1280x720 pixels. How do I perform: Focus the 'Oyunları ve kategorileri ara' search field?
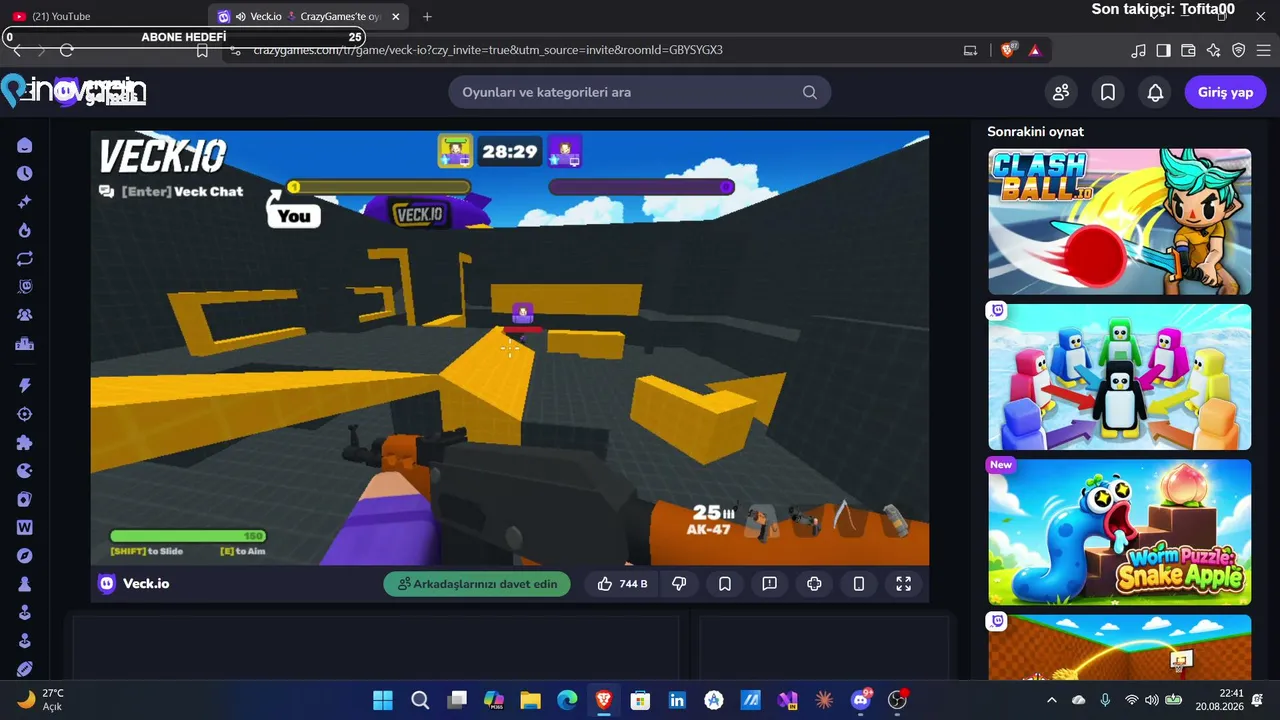pyautogui.click(x=640, y=92)
